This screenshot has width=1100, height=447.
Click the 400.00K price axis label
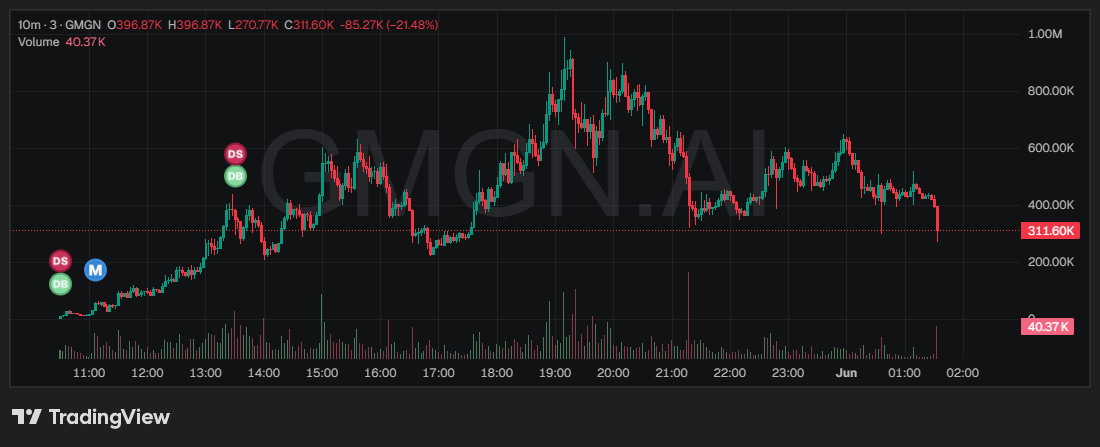tap(1051, 204)
